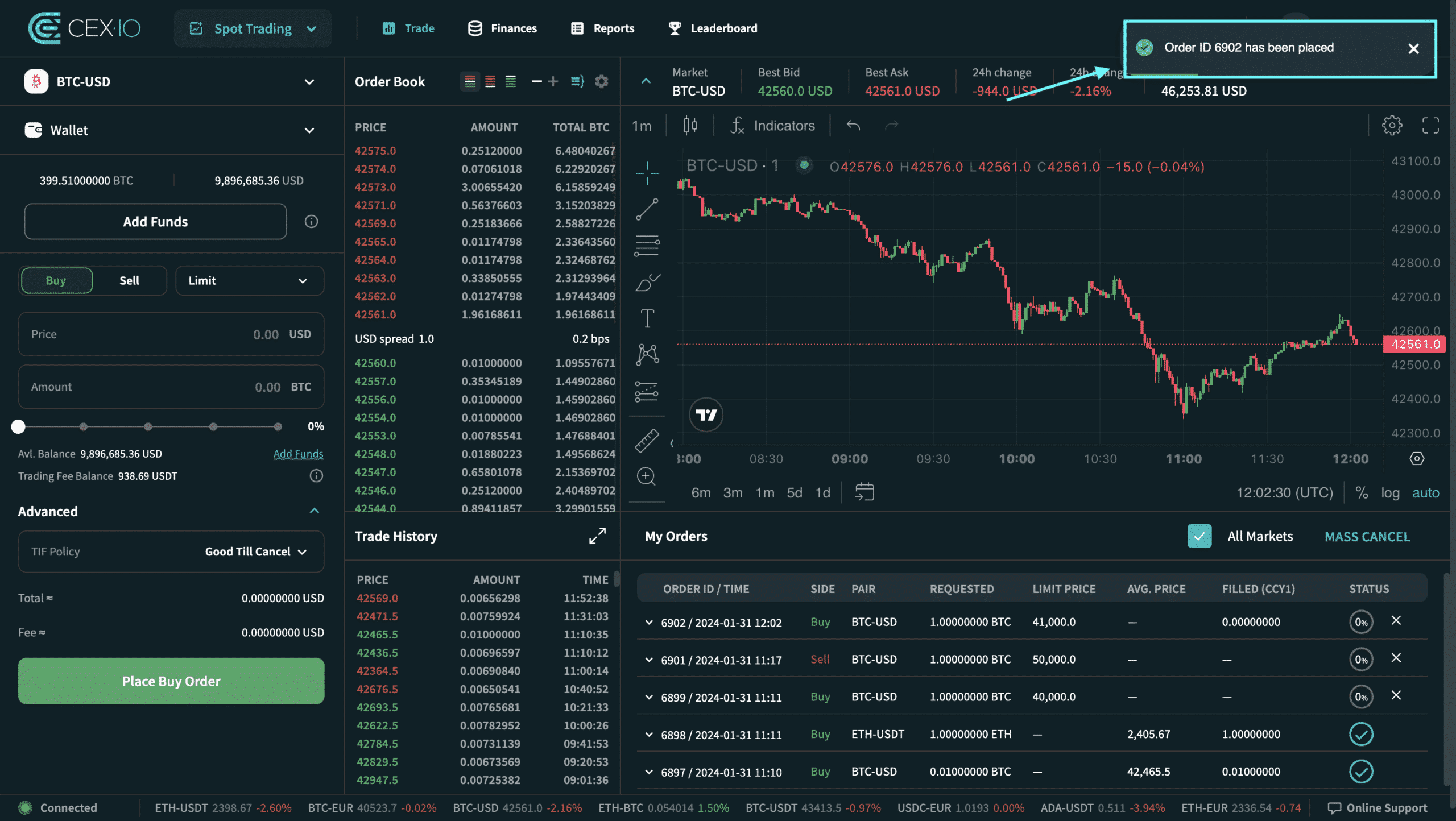1456x821 pixels.
Task: Decrease order book price grouping
Action: [536, 81]
